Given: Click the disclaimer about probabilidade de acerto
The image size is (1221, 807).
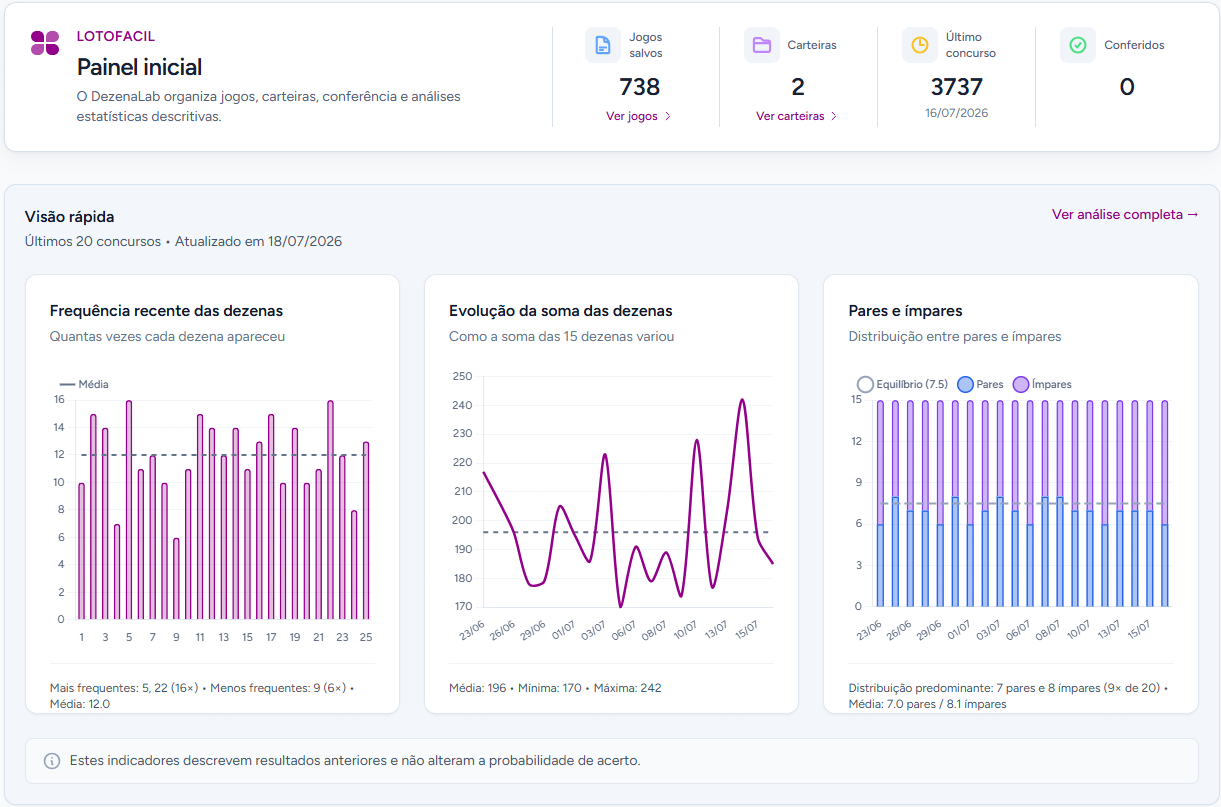Looking at the screenshot, I should 355,761.
